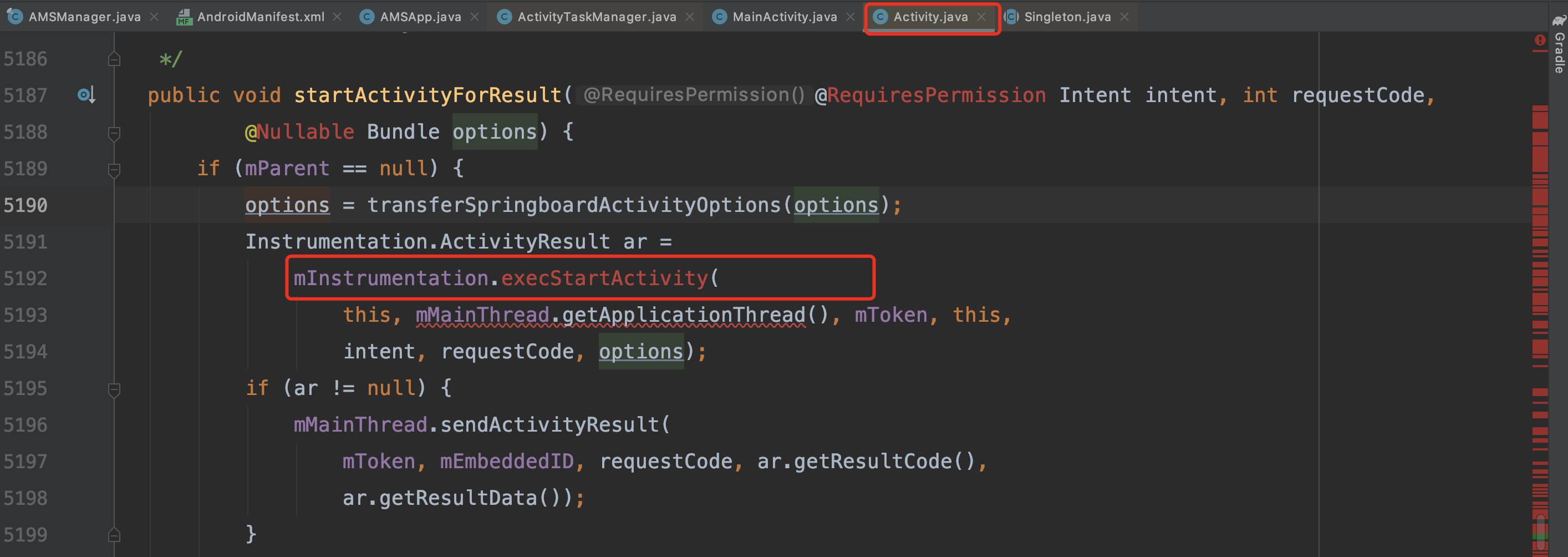This screenshot has width=1568, height=557.
Task: Close the Singleton.java tab
Action: (1124, 17)
